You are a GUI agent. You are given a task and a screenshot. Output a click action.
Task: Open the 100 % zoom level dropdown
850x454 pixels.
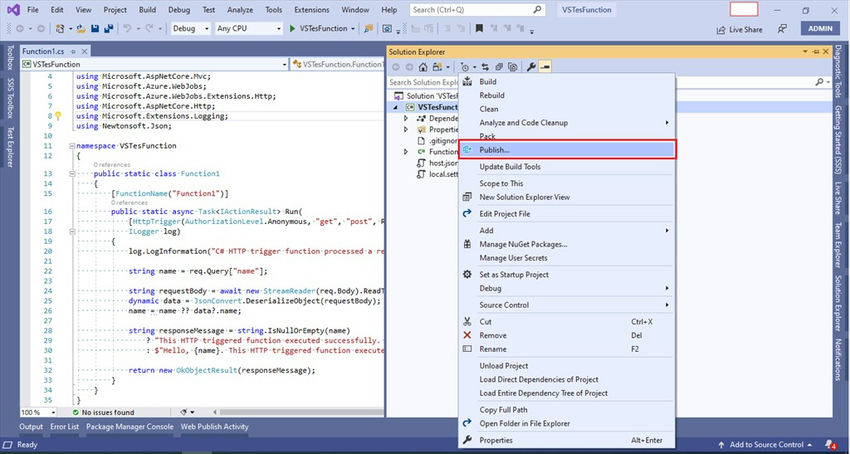point(36,412)
